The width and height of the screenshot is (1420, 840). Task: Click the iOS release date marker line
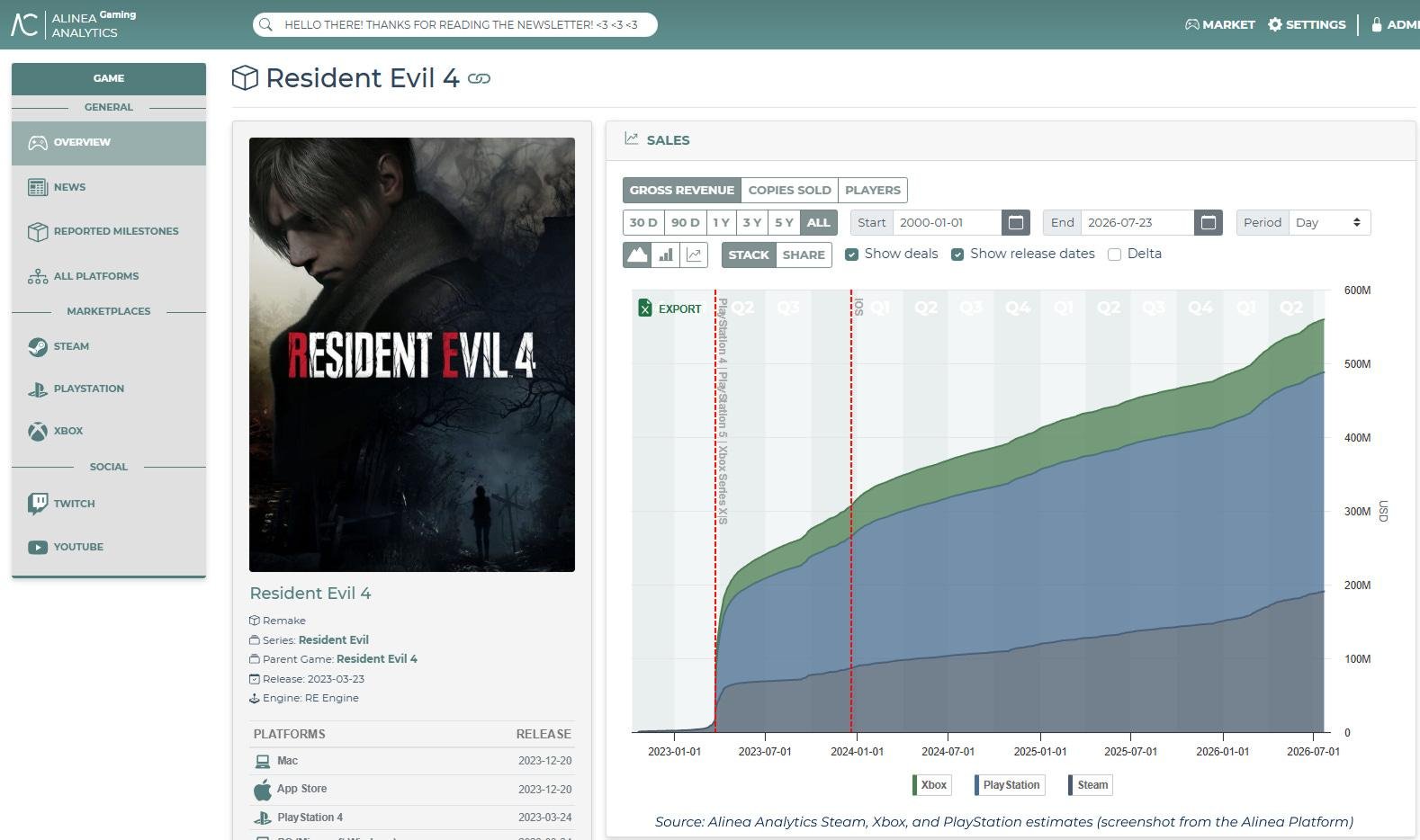pos(851,511)
